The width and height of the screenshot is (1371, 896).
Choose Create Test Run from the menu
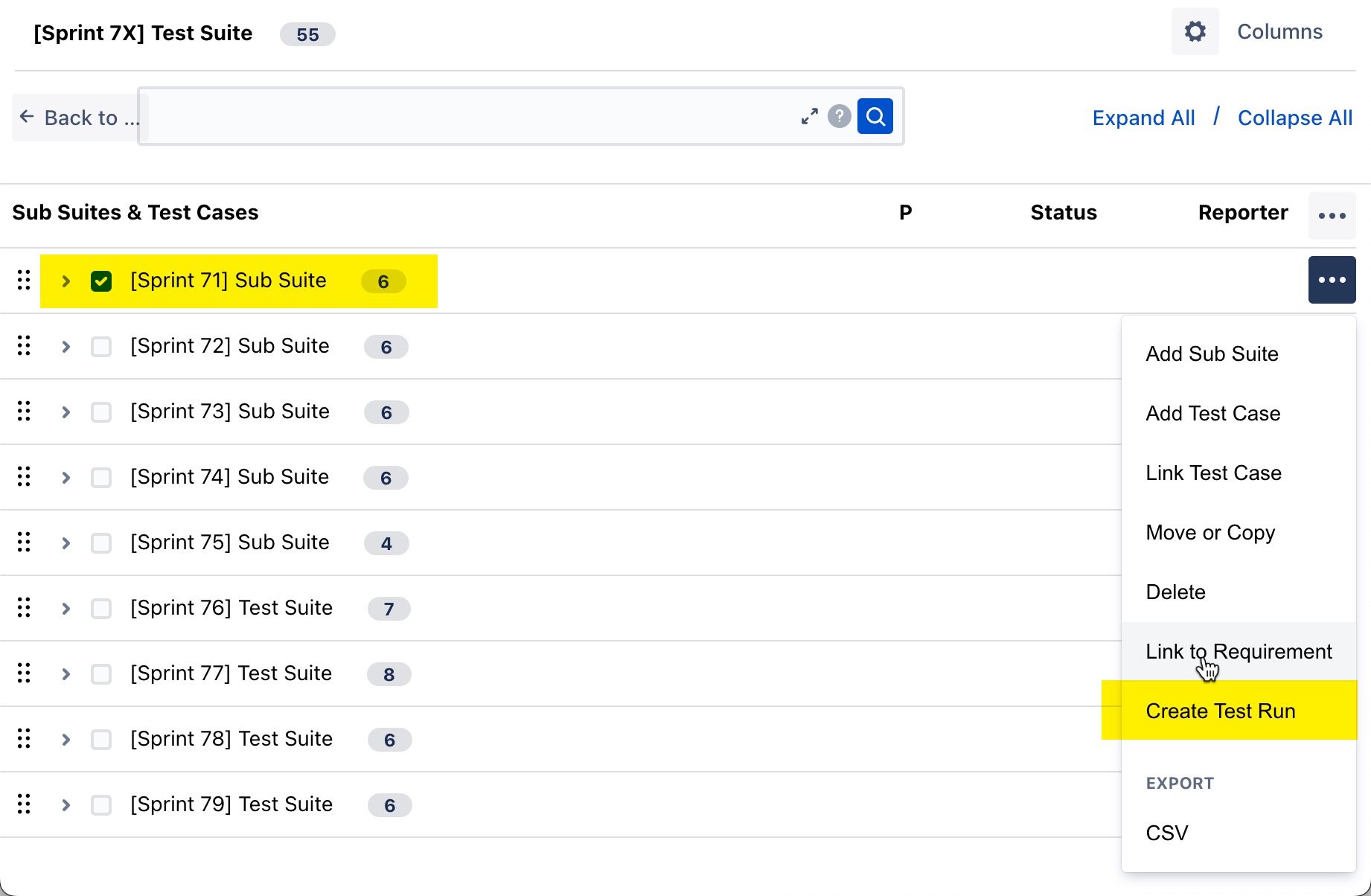click(1239, 711)
